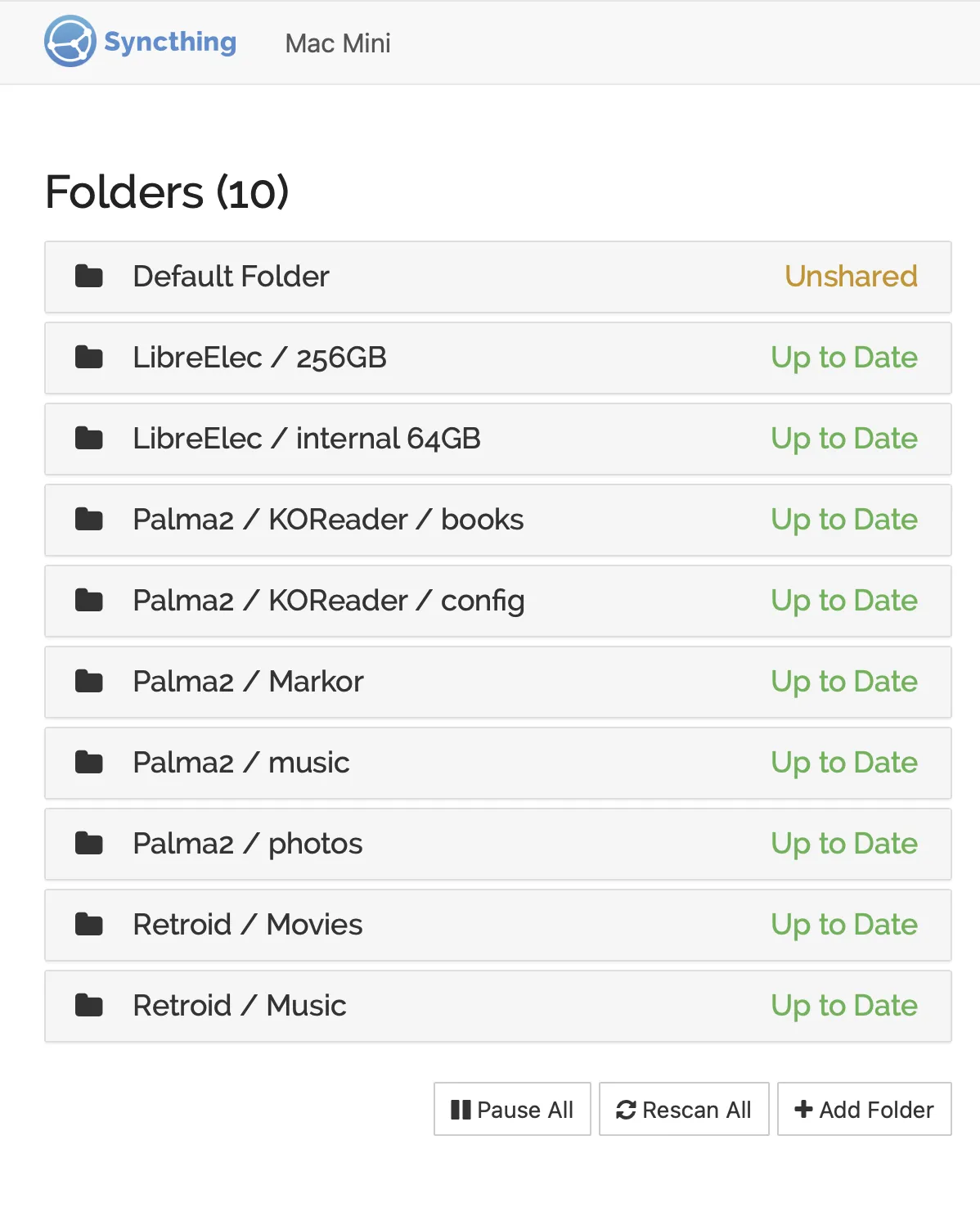Select Mac Mini in the navigation bar
This screenshot has height=1221, width=980.
point(338,43)
